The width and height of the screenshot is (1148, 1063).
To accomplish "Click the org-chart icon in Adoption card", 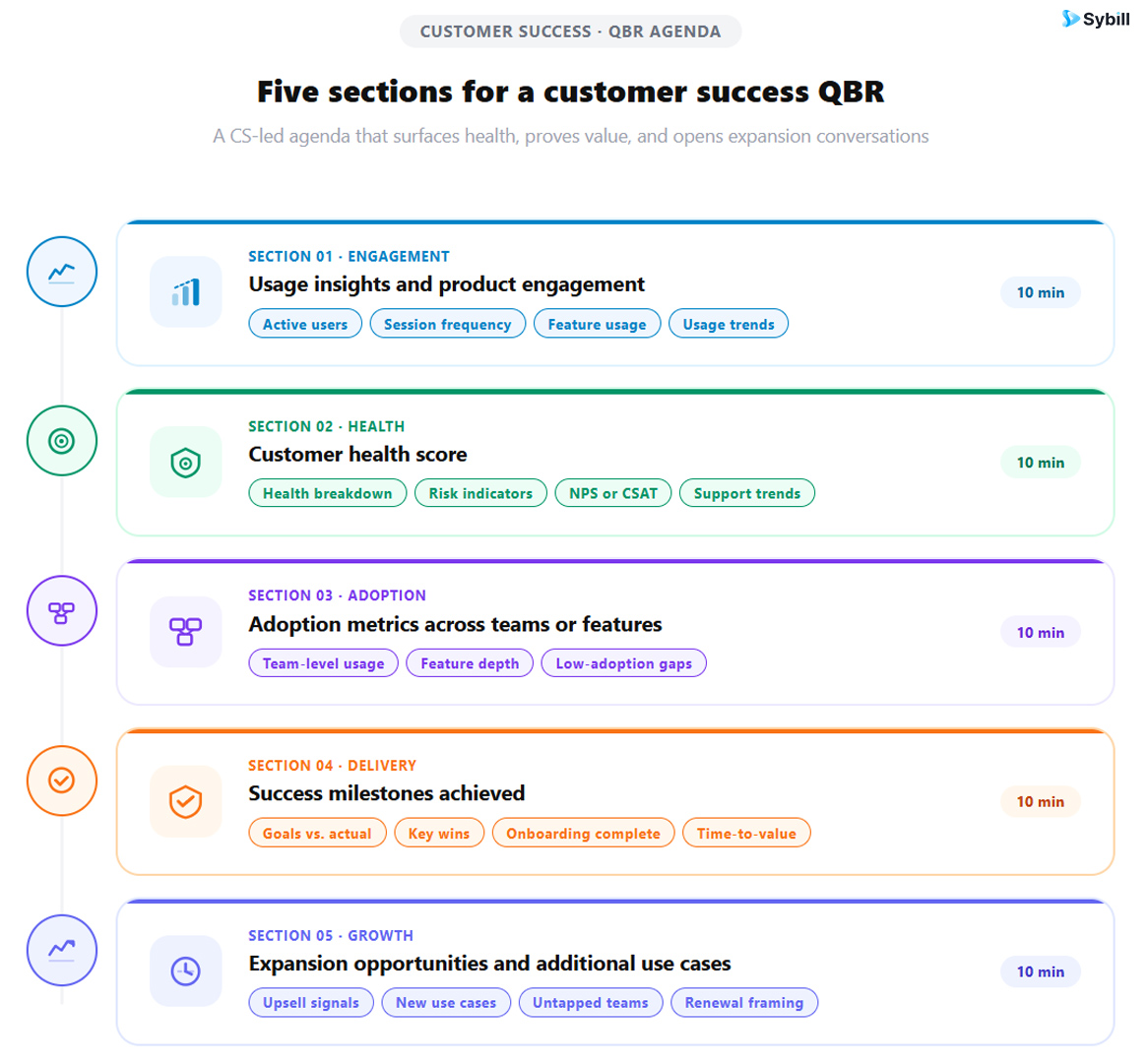I will click(x=186, y=632).
